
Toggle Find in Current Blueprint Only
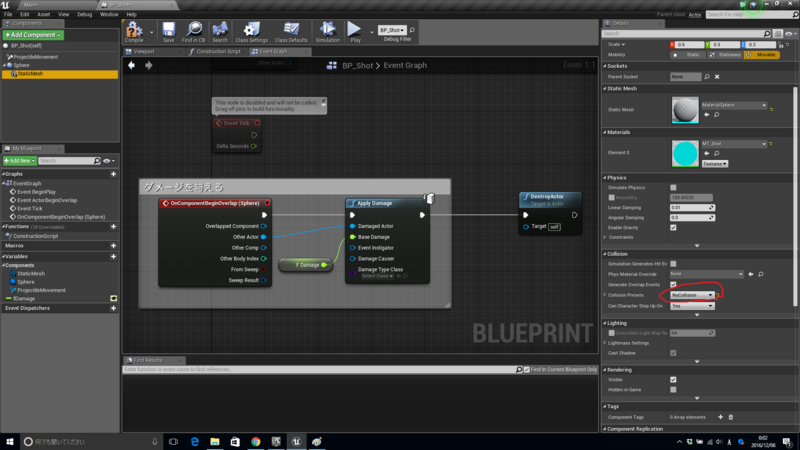[x=527, y=369]
